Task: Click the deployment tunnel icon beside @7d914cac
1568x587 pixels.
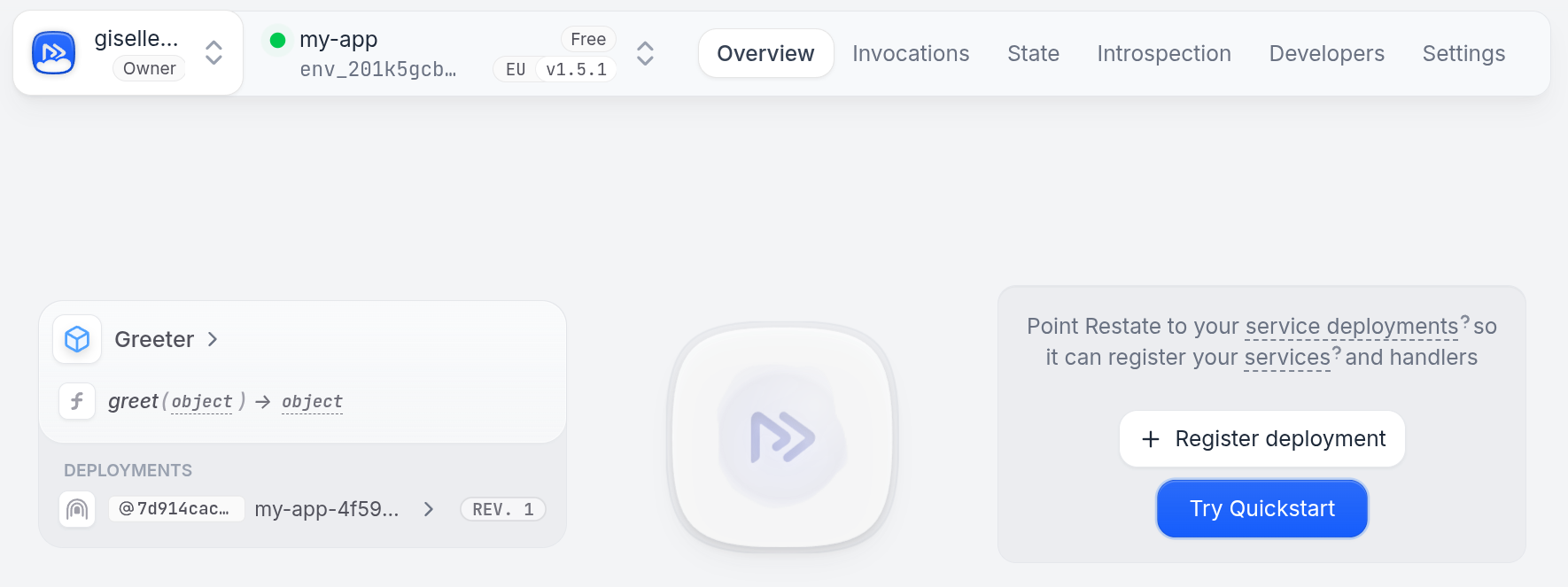Action: 77,509
